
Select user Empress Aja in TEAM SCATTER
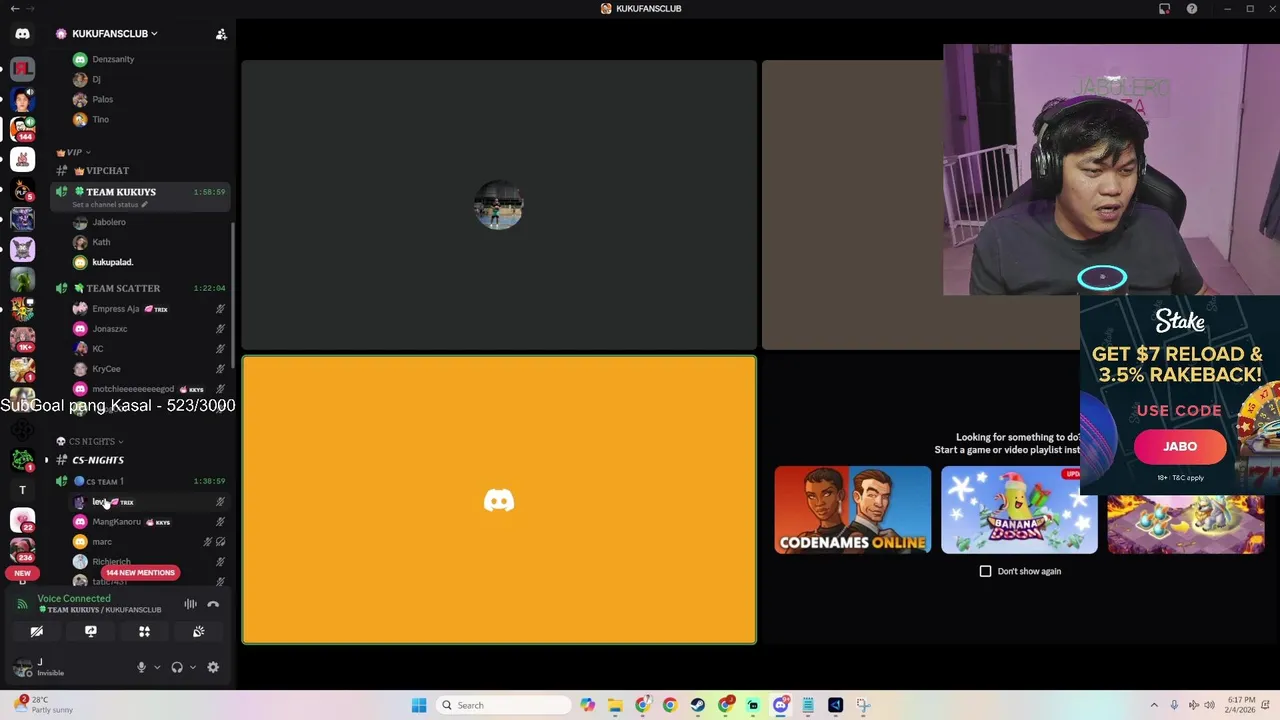150,309
